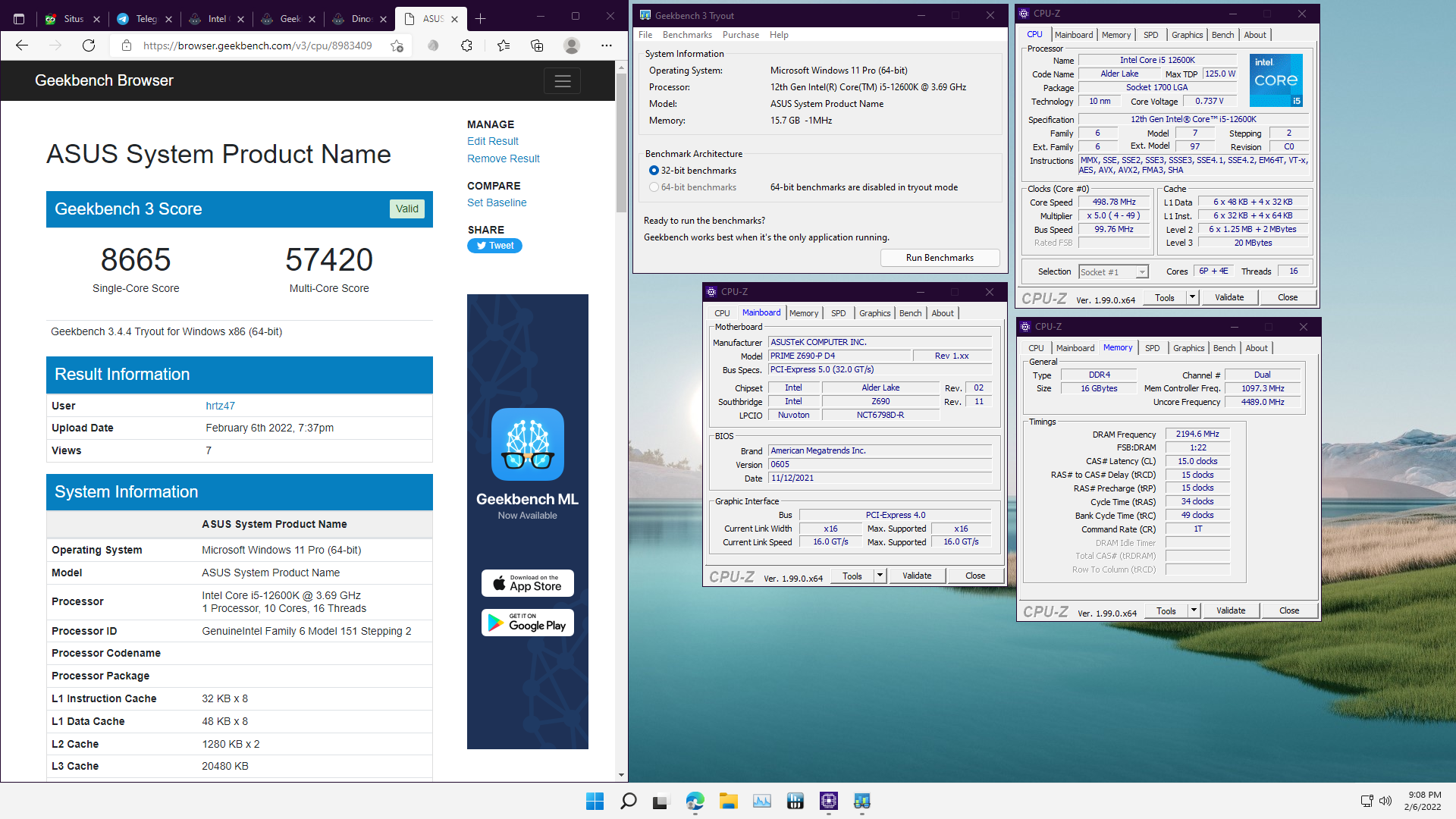Switch to Bench tab in Mainboard window
The height and width of the screenshot is (819, 1456).
(910, 313)
